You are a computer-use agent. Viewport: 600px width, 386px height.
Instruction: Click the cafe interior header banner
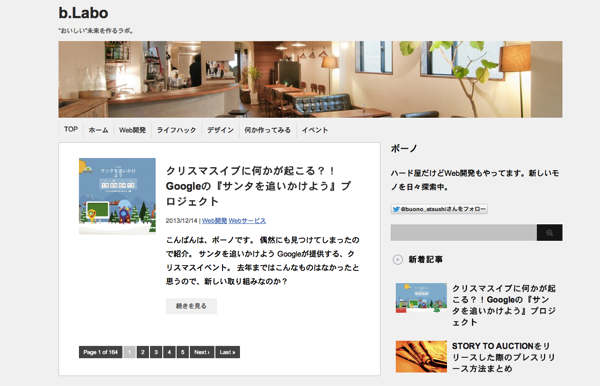point(310,79)
